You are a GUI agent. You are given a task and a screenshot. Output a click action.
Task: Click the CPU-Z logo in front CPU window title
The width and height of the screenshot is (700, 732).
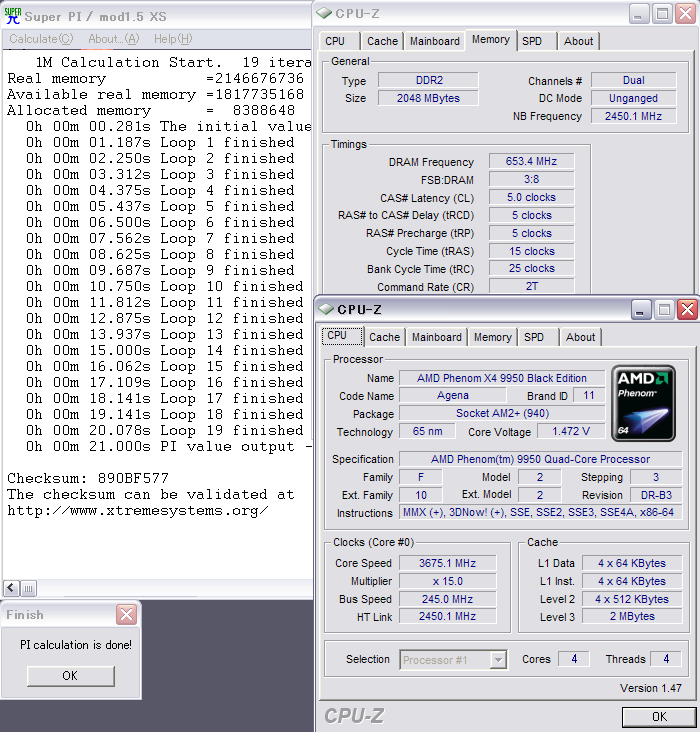pyautogui.click(x=326, y=309)
